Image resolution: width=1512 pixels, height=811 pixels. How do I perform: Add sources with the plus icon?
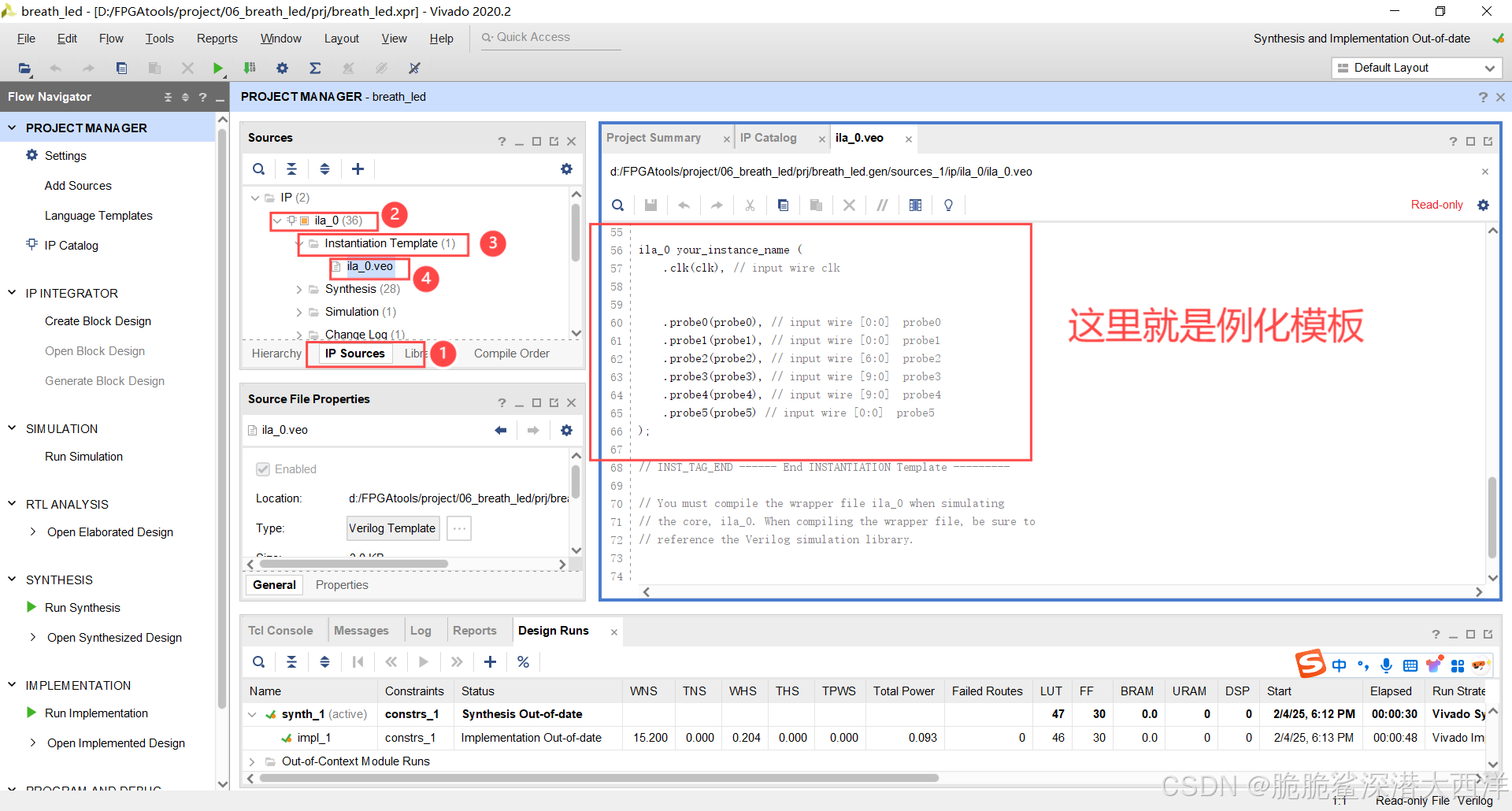(x=358, y=169)
